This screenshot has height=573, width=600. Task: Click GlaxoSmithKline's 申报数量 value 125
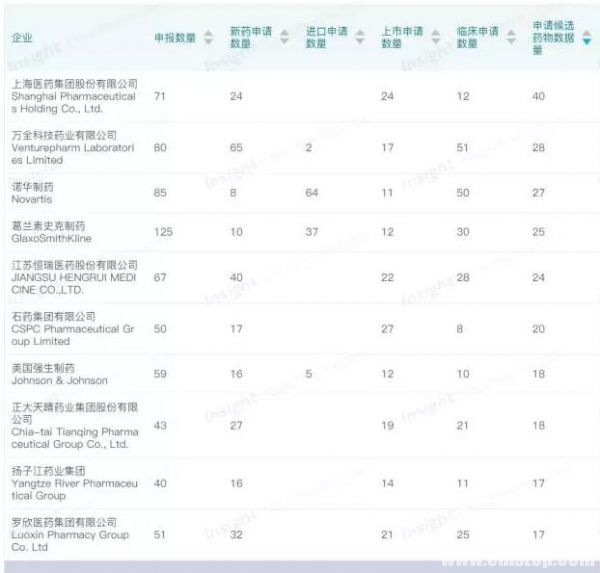[163, 232]
